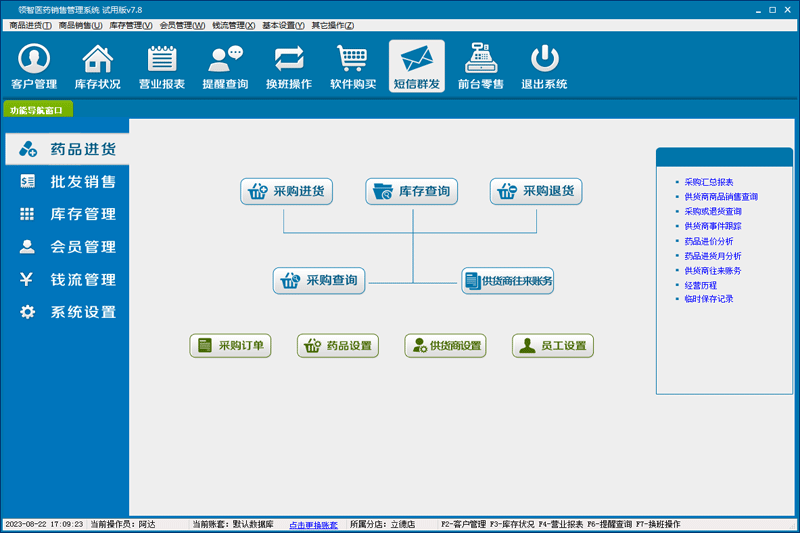Open the 采购或退货查询 link
Image resolution: width=800 pixels, height=533 pixels.
[x=713, y=211]
